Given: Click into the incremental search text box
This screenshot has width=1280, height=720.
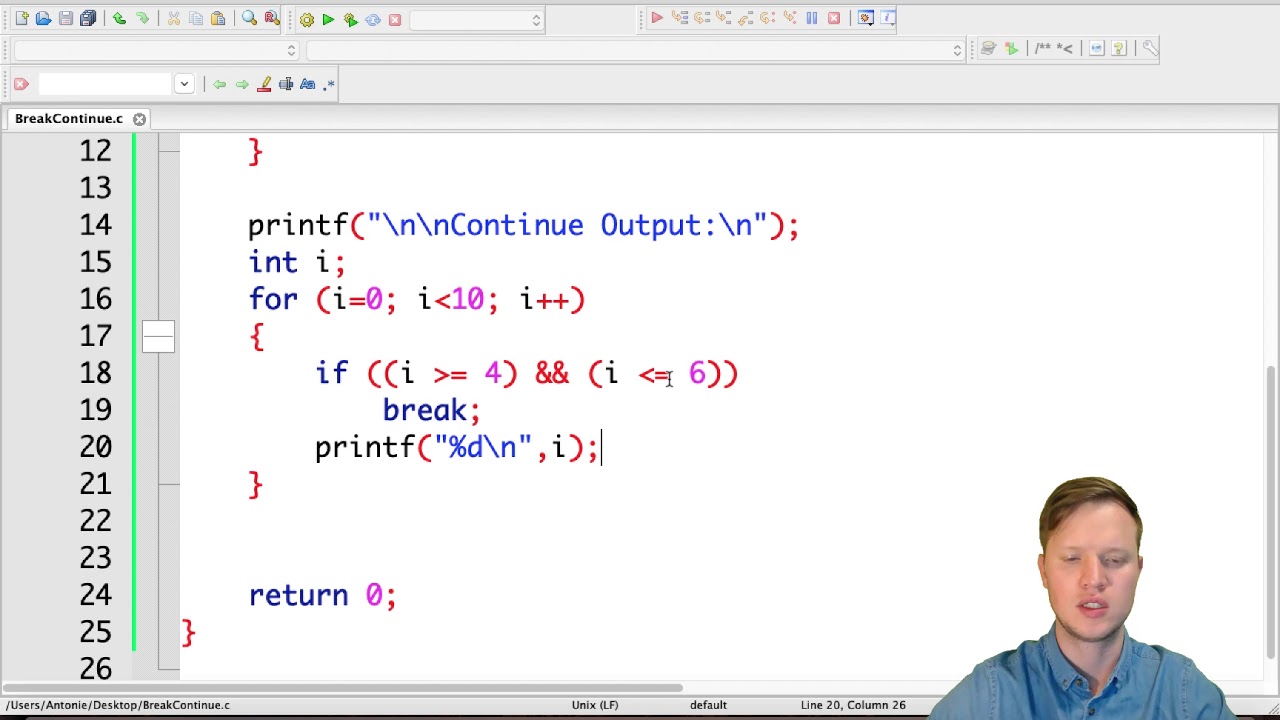Looking at the screenshot, I should coord(106,84).
